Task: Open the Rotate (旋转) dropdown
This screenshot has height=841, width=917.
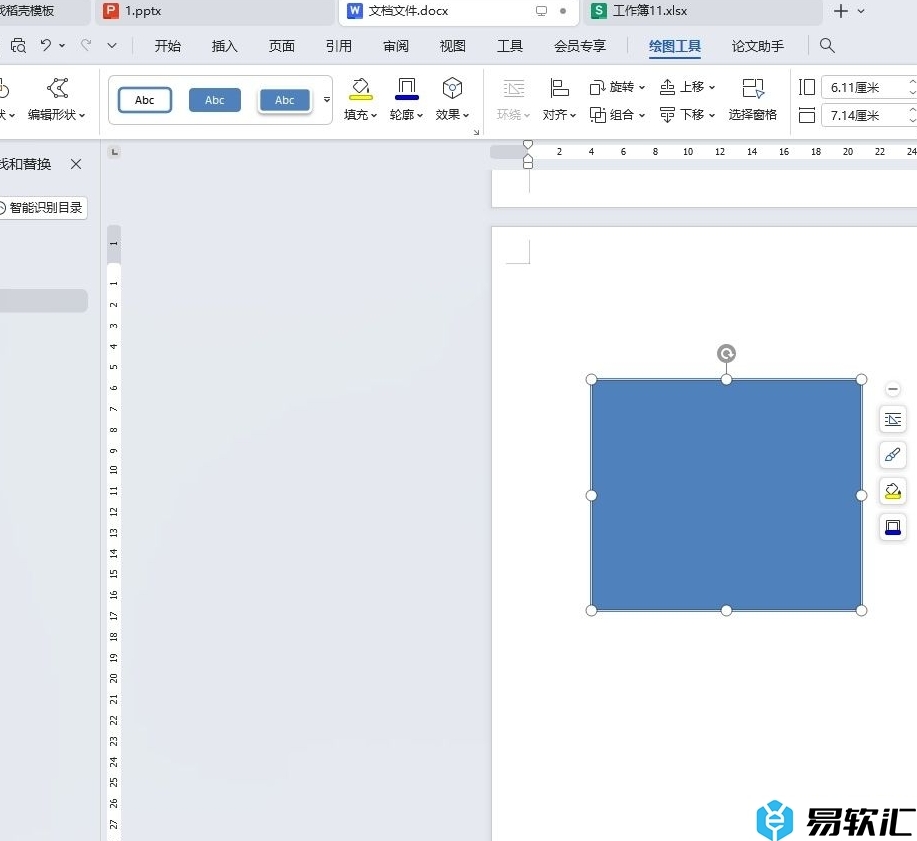Action: coord(619,87)
